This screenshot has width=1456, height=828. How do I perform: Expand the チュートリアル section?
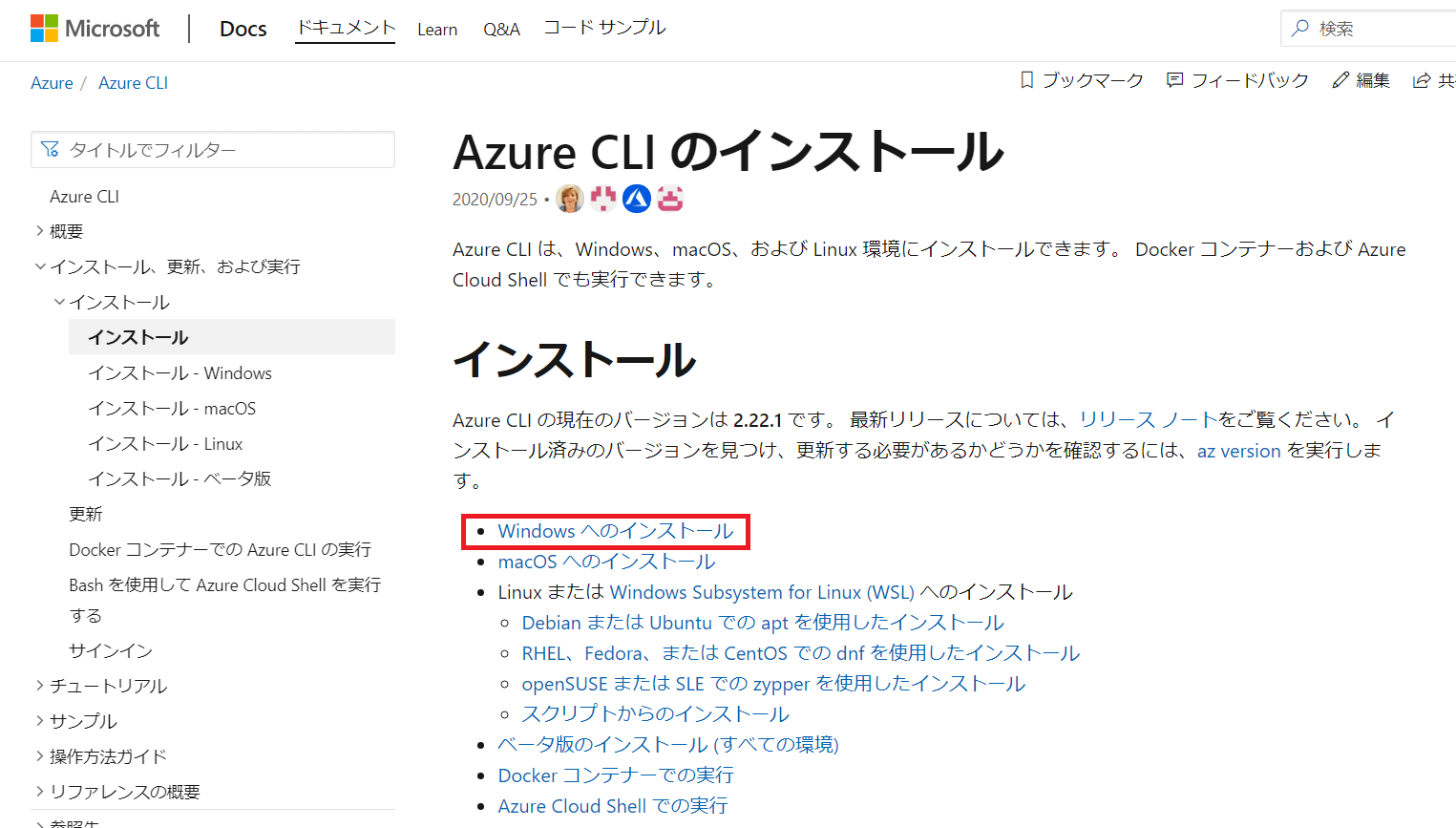tap(40, 686)
